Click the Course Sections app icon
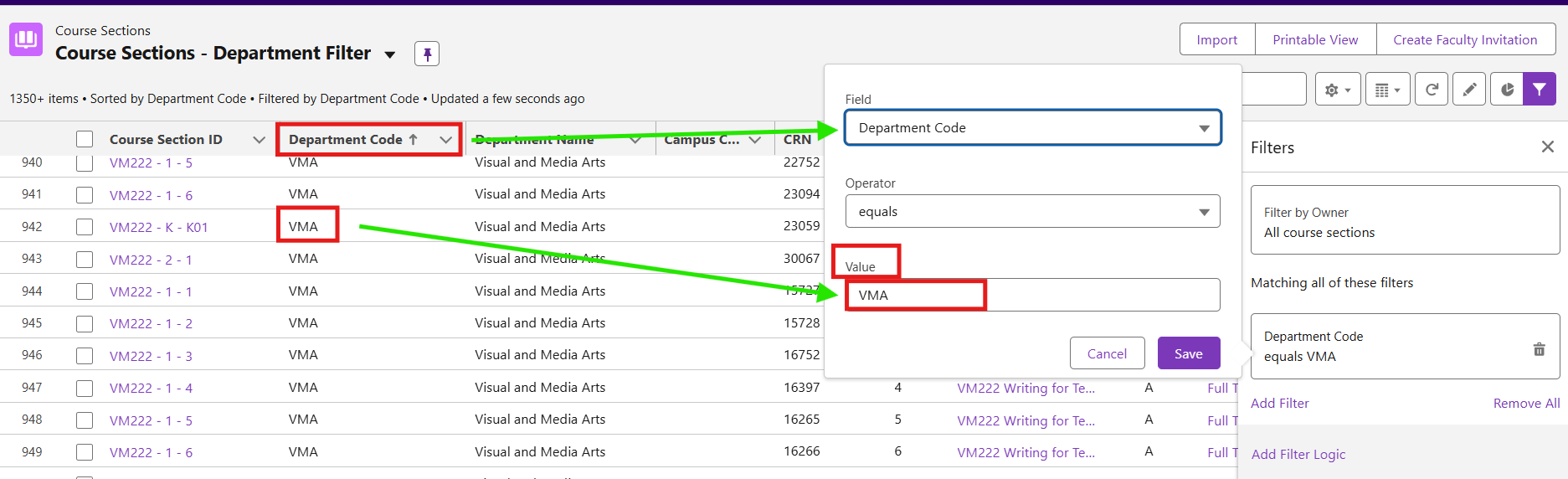 (26, 39)
